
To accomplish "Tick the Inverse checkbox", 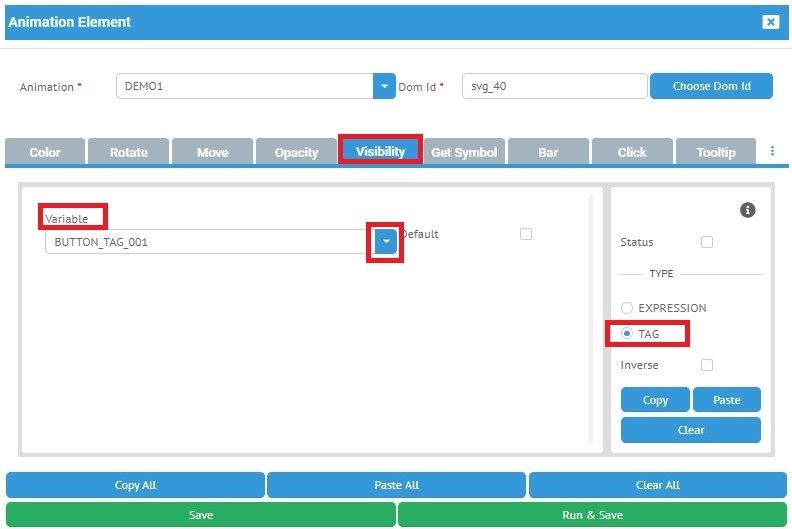I will click(707, 365).
